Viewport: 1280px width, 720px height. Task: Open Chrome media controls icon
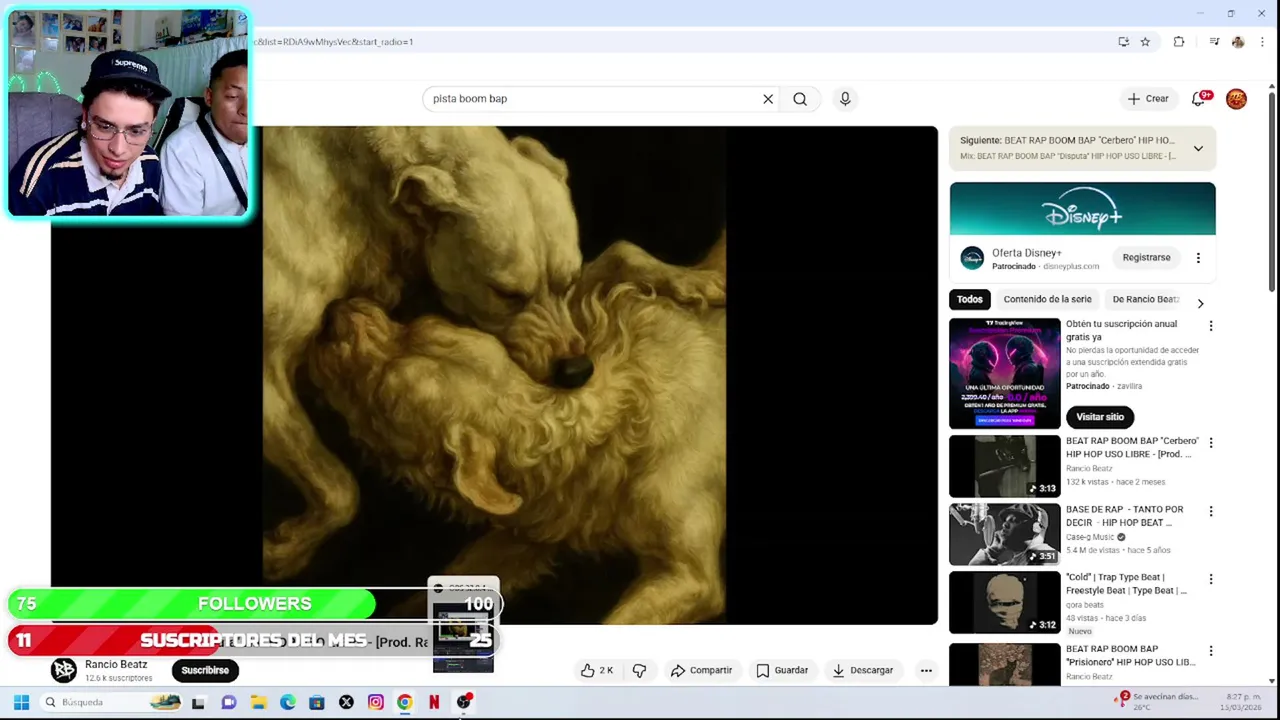click(x=1214, y=42)
